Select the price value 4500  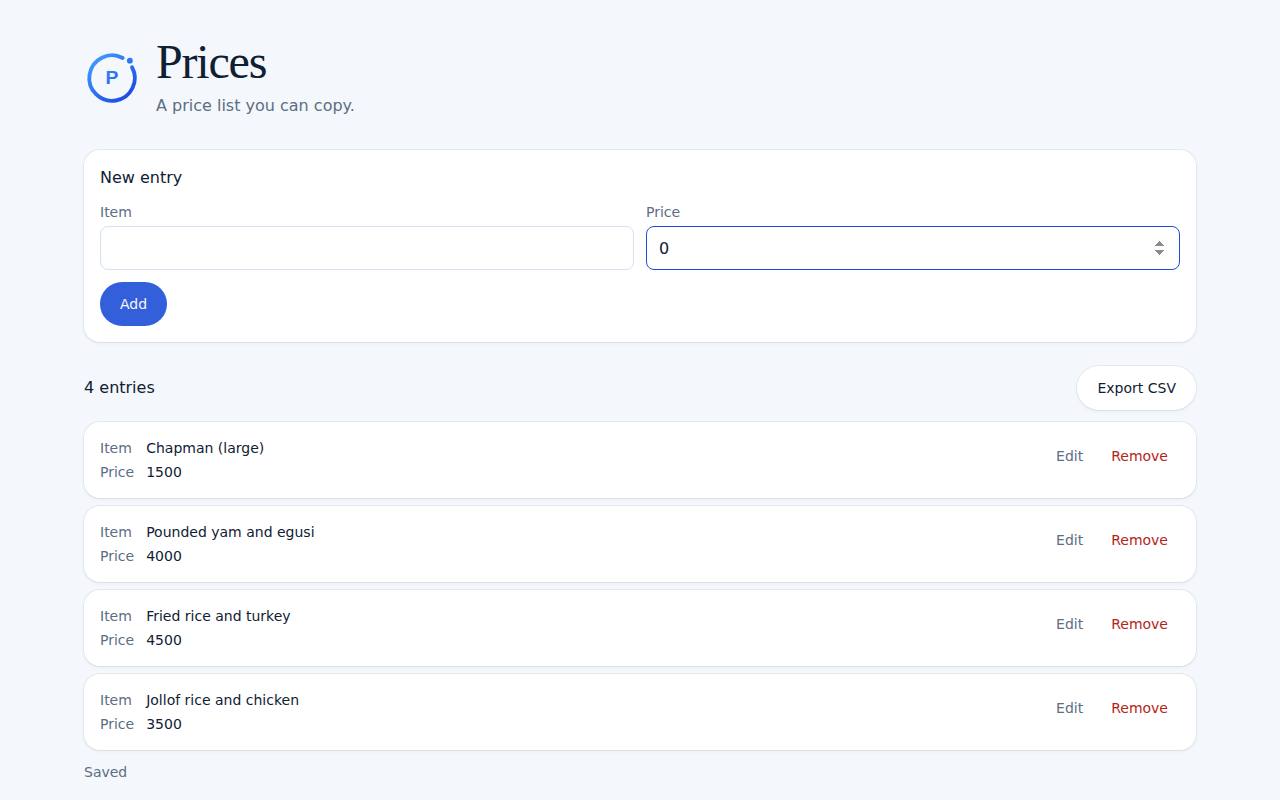pyautogui.click(x=164, y=640)
